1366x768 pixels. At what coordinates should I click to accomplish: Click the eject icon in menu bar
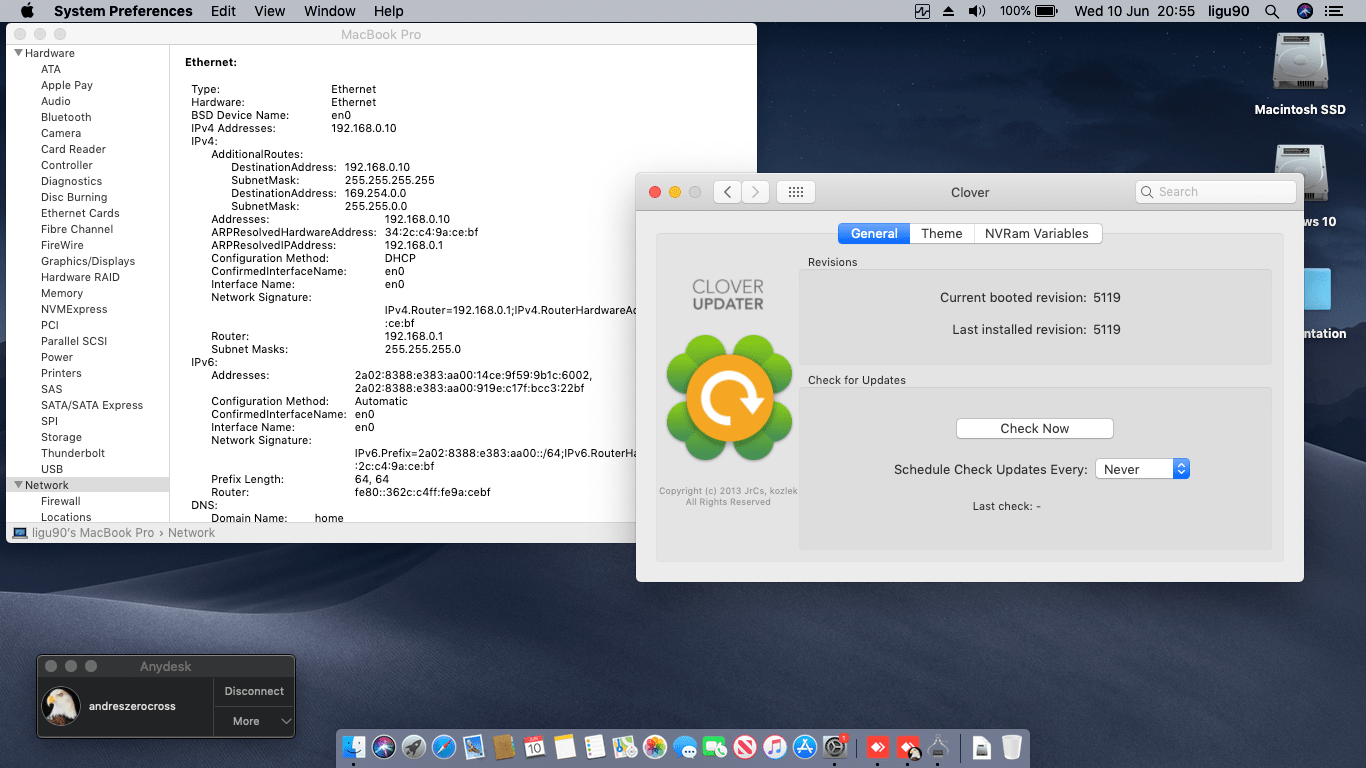point(949,11)
